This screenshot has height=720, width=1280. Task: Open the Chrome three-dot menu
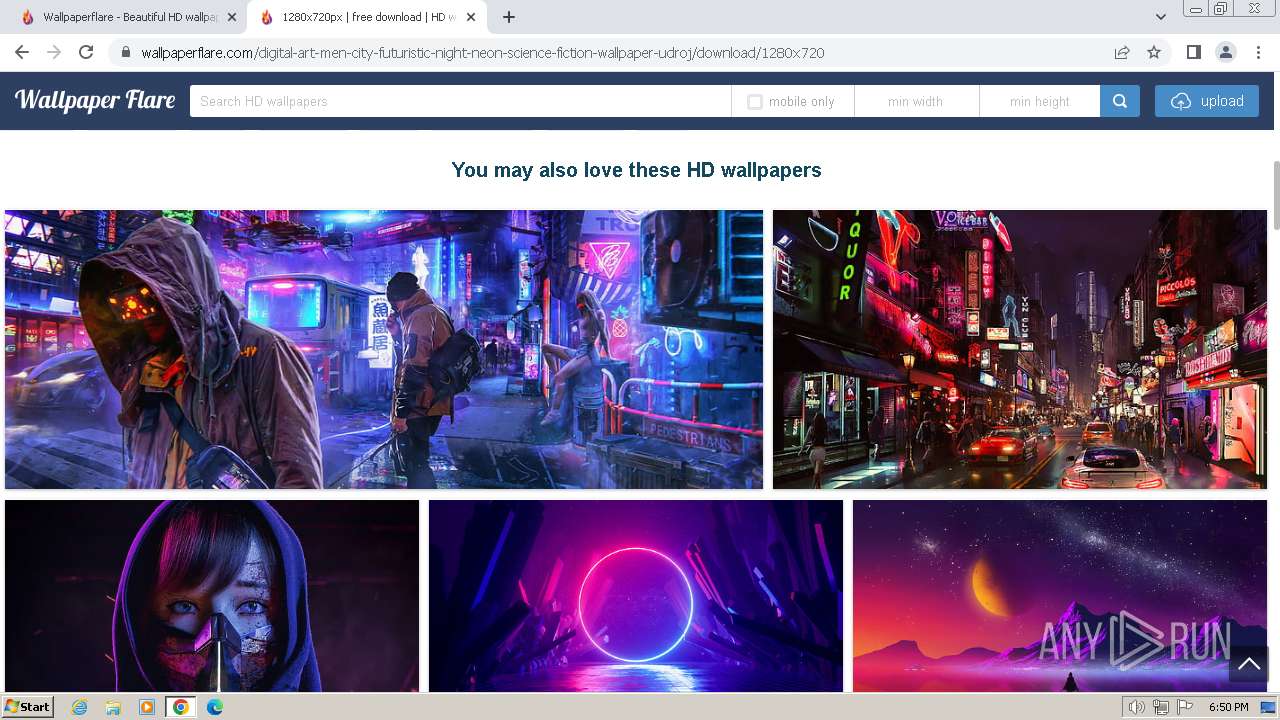click(1258, 52)
